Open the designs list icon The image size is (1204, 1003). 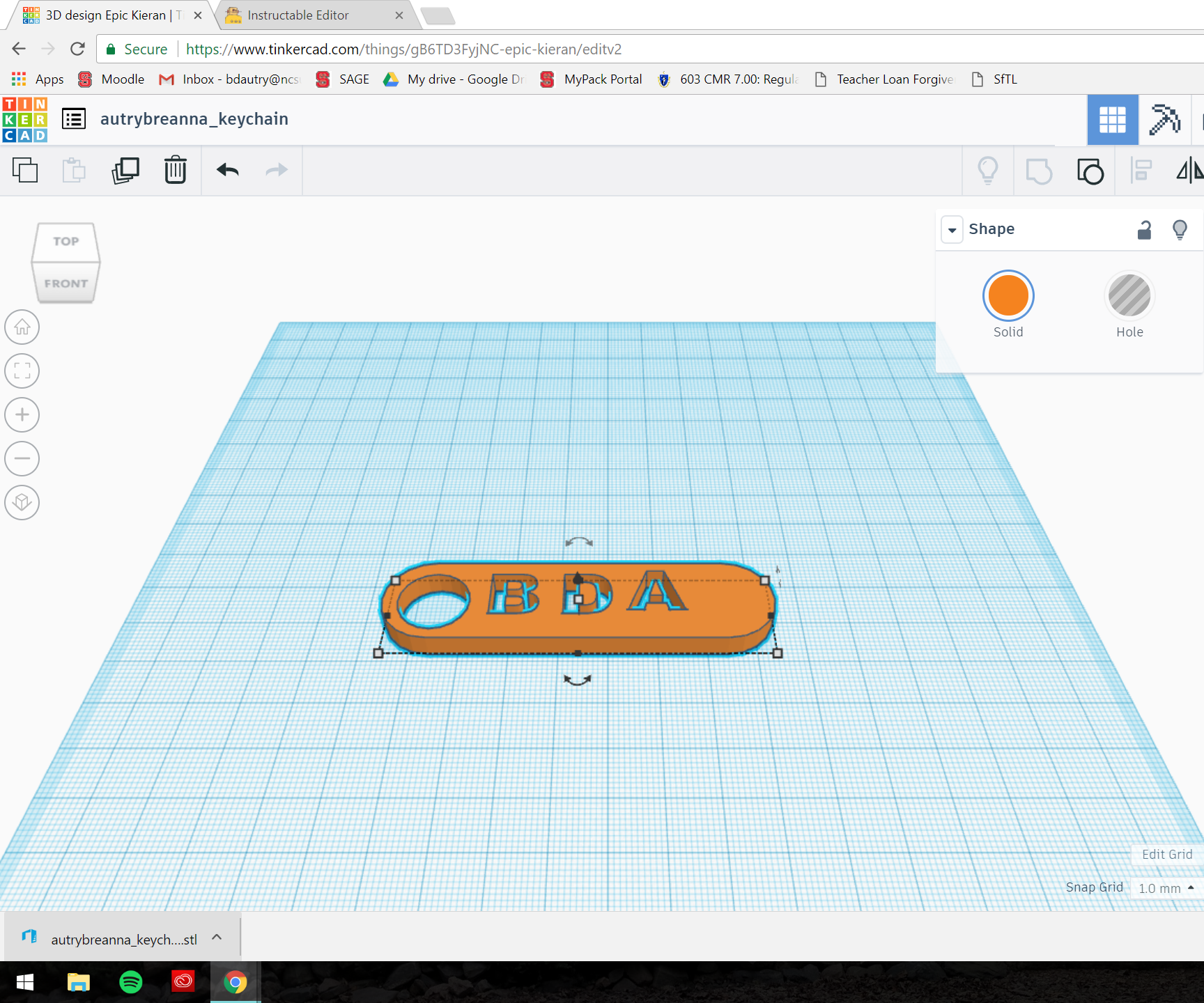(x=74, y=119)
